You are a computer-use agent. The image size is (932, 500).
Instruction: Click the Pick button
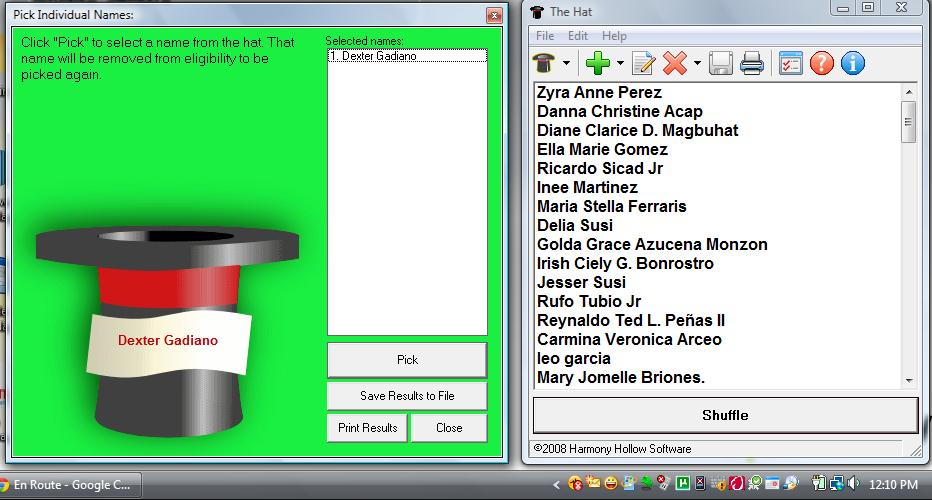pos(407,360)
